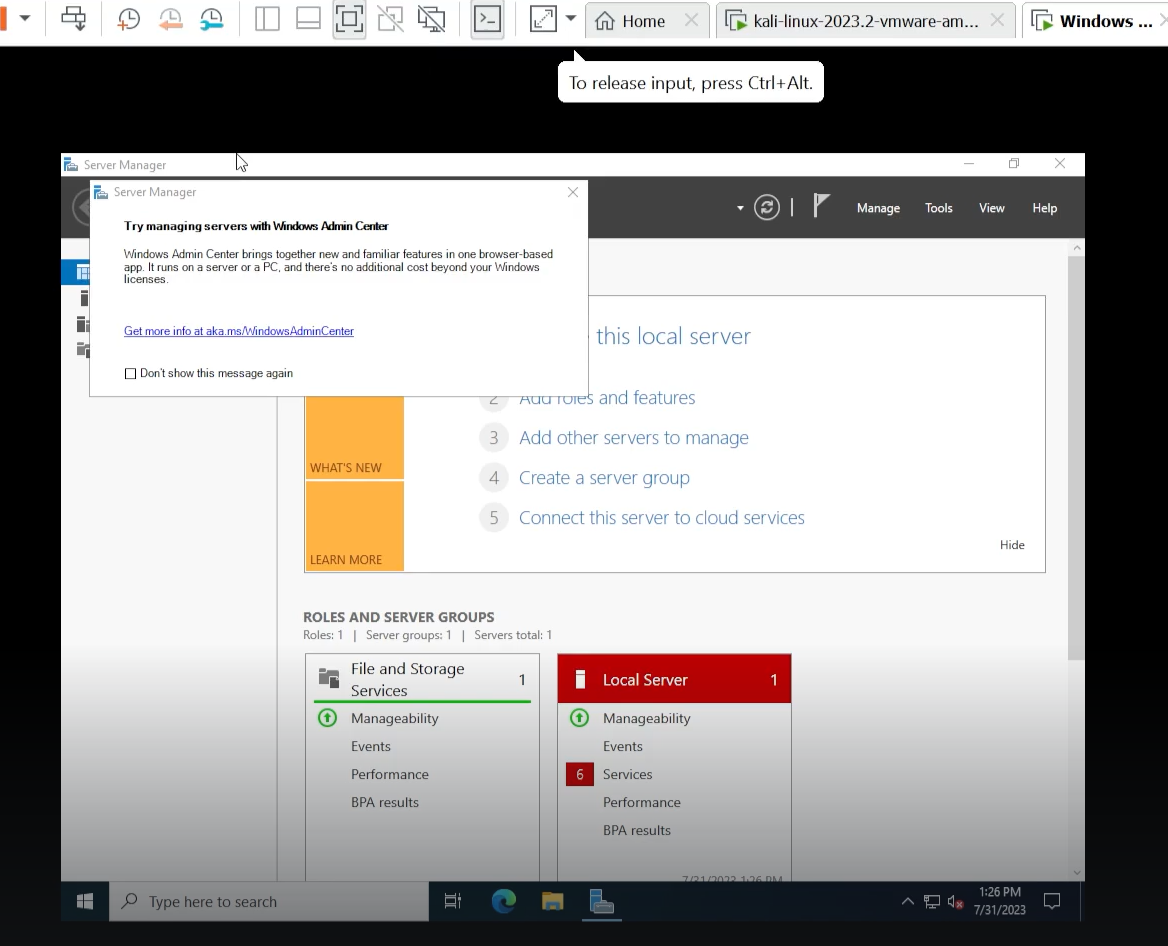Screen dimensions: 1168x946
Task: Launch Microsoft Edge from the taskbar
Action: pyautogui.click(x=504, y=901)
